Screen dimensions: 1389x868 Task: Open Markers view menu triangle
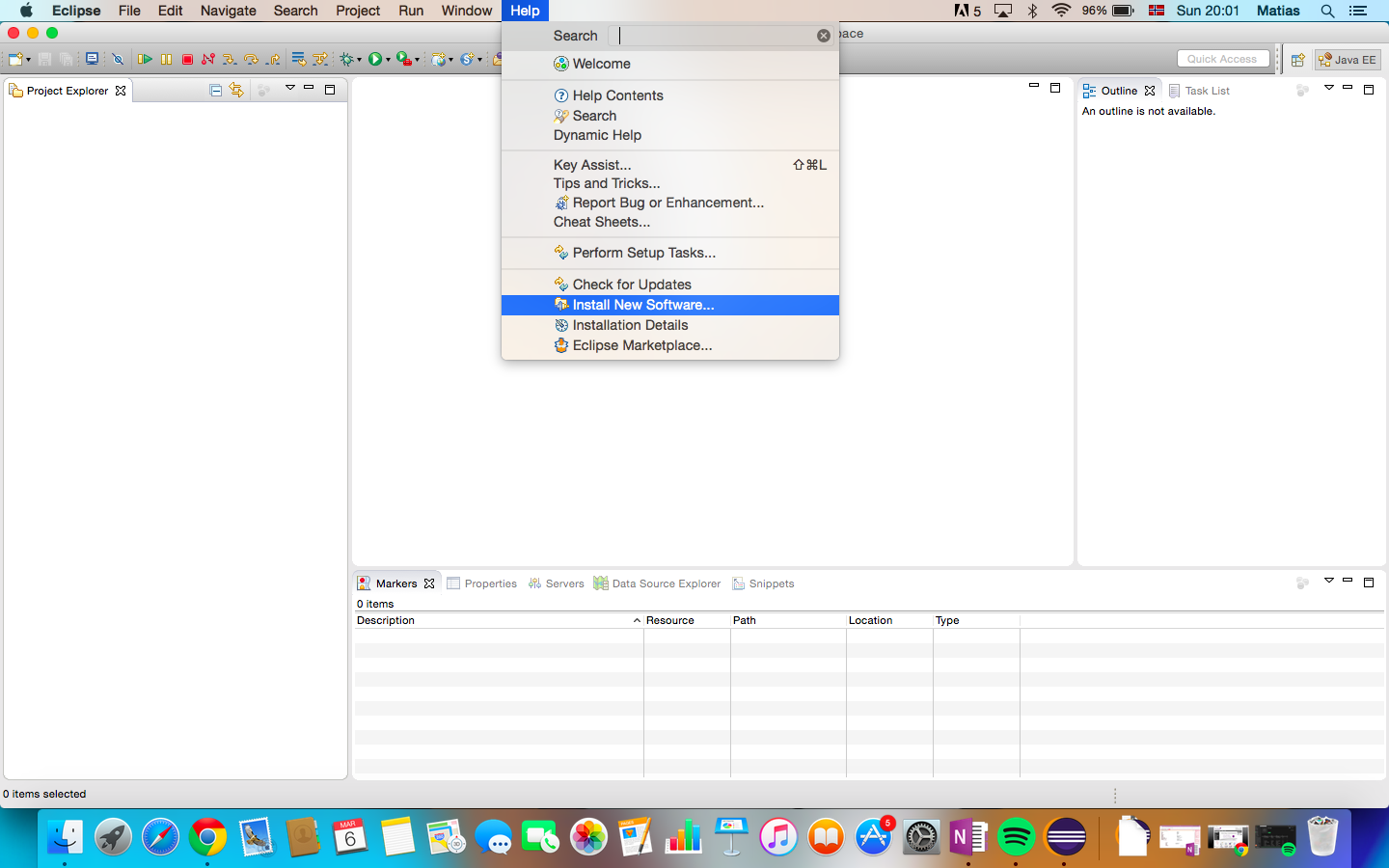click(x=1328, y=581)
